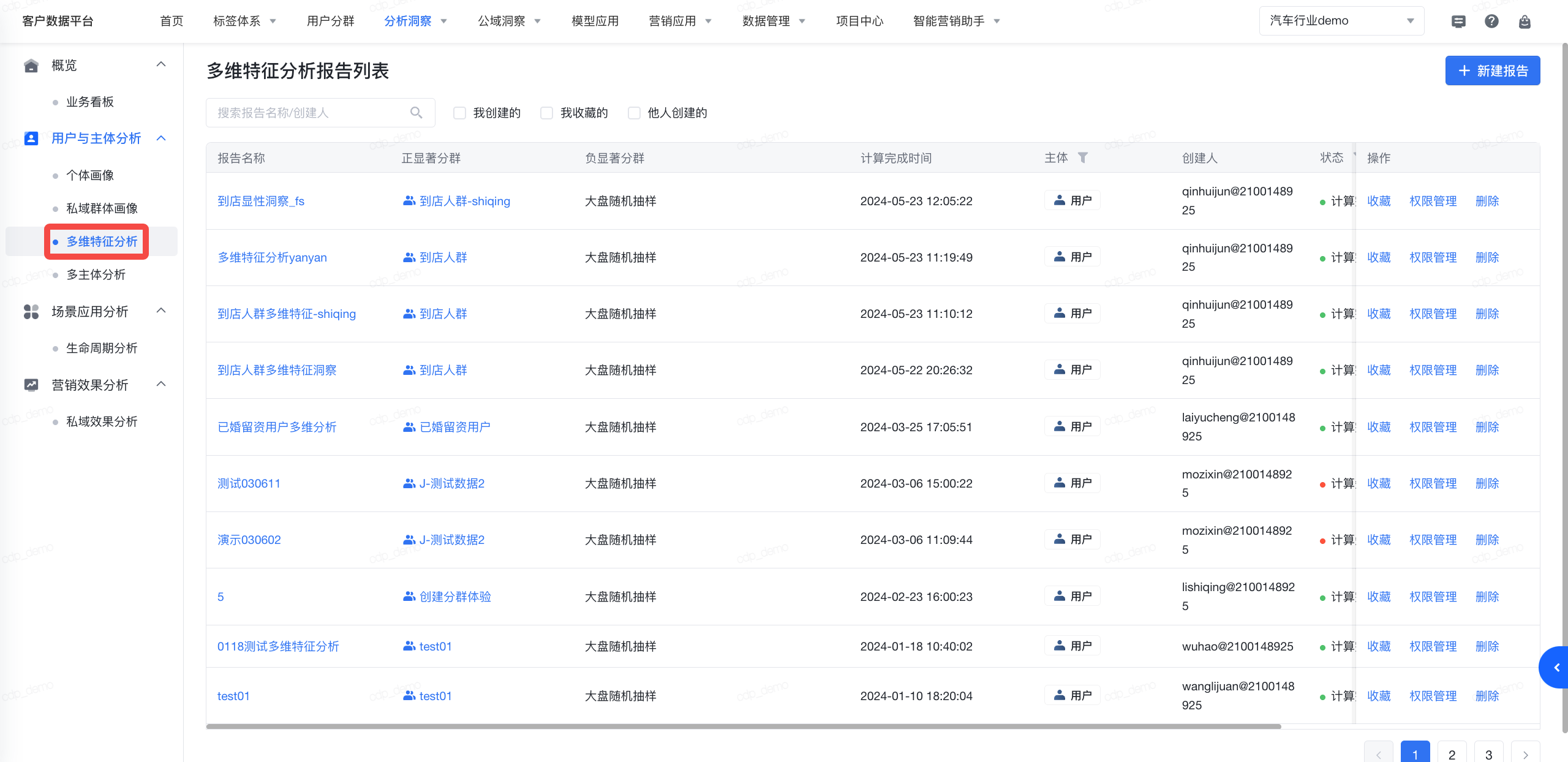Open the help question mark icon
Screen dimensions: 1568x762
pos(1491,21)
